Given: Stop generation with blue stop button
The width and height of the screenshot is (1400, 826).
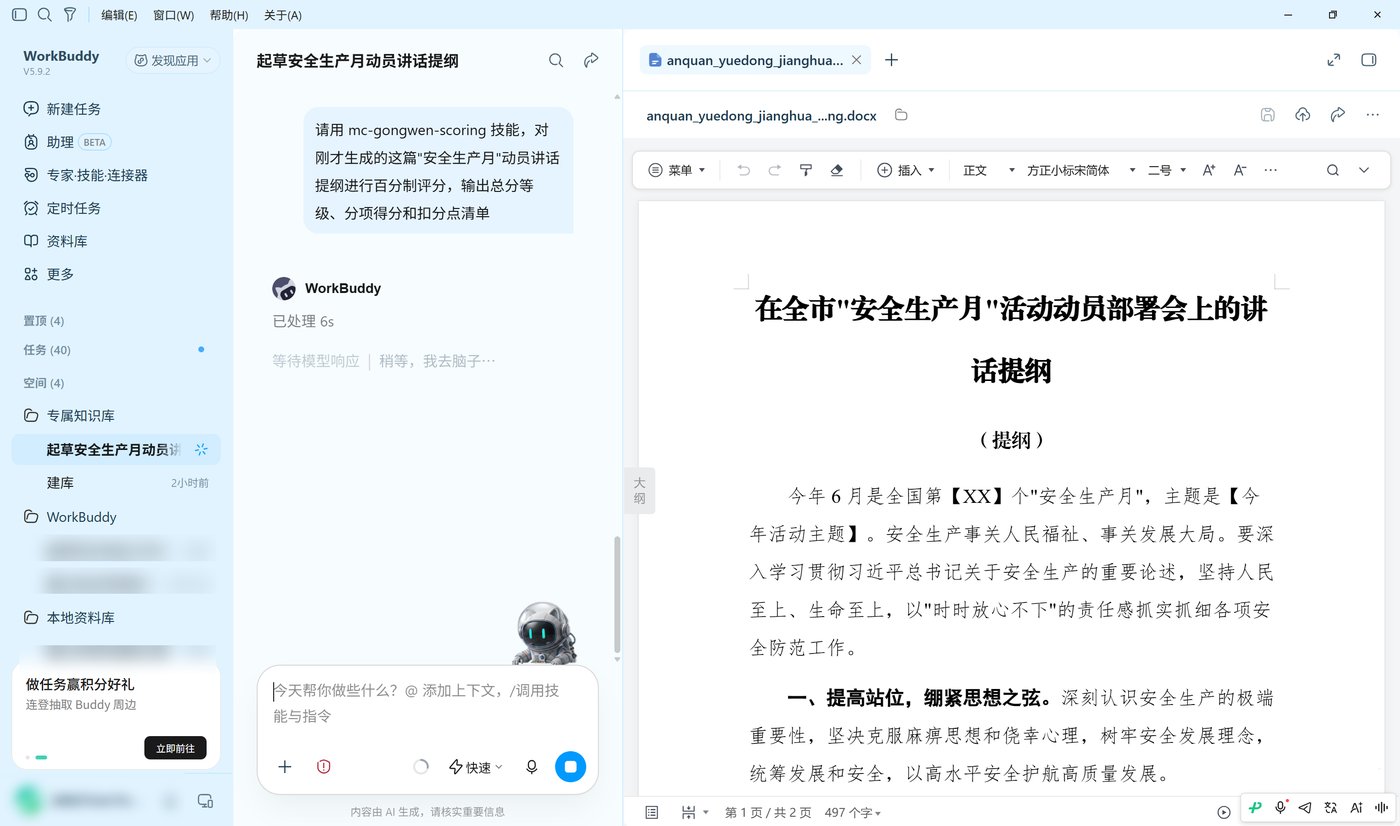Looking at the screenshot, I should click(x=570, y=767).
